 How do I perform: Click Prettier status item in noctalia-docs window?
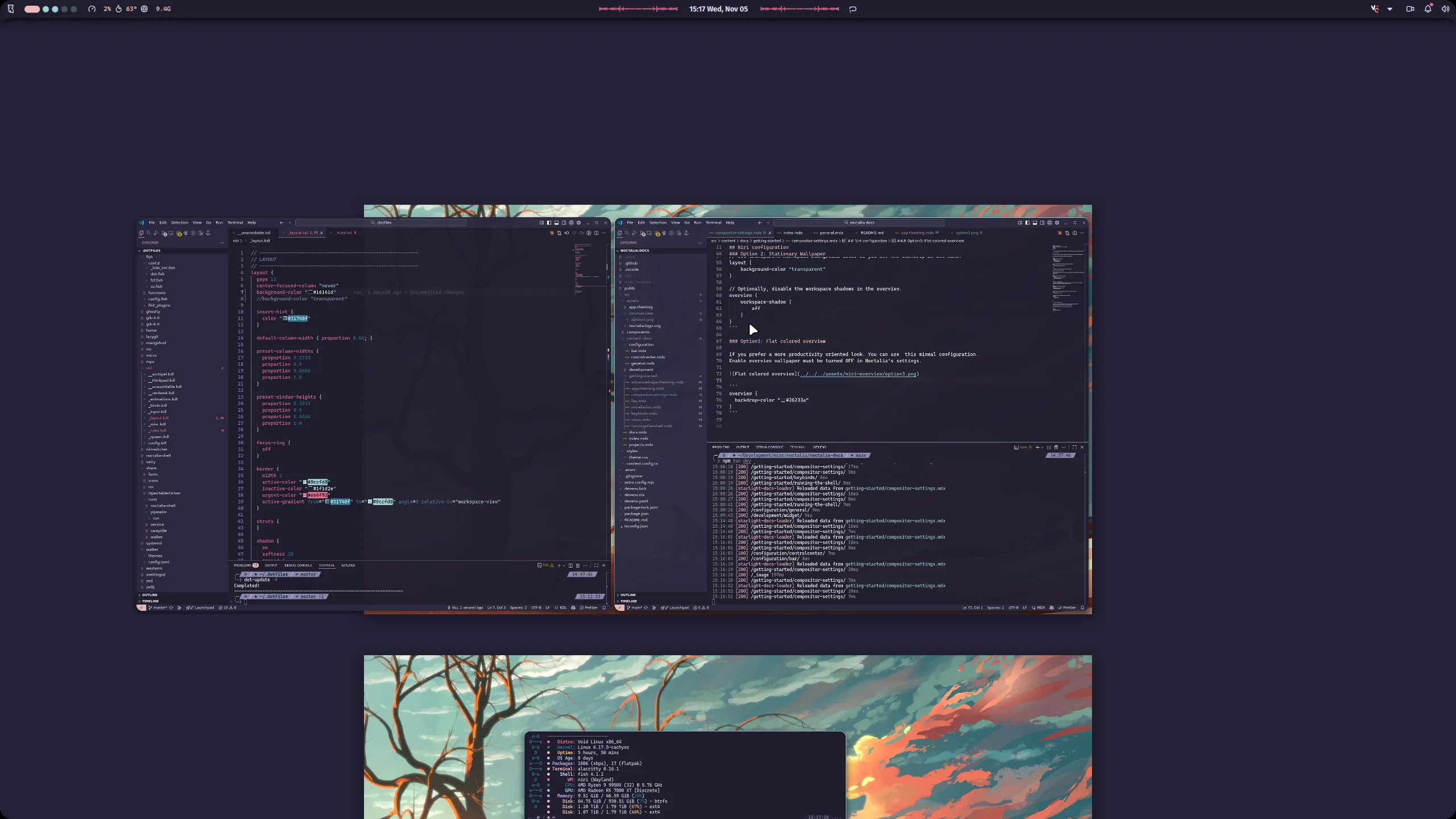pyautogui.click(x=1067, y=607)
